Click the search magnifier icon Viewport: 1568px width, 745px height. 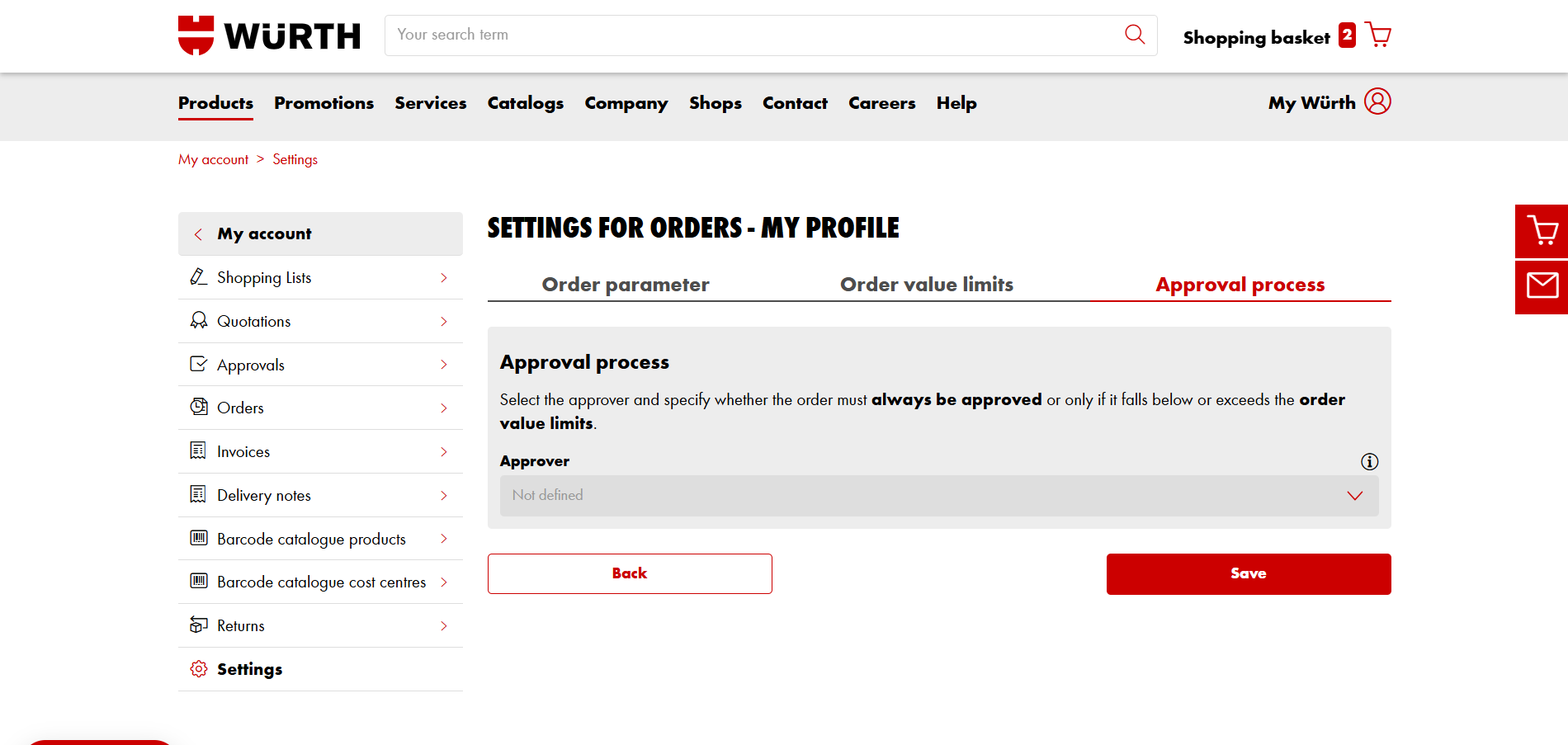coord(1135,35)
